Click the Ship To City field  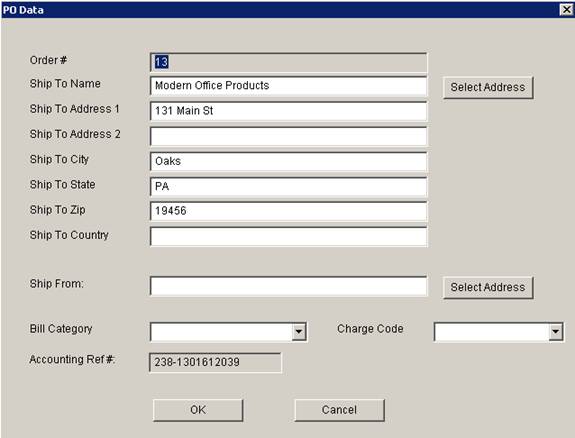point(288,161)
